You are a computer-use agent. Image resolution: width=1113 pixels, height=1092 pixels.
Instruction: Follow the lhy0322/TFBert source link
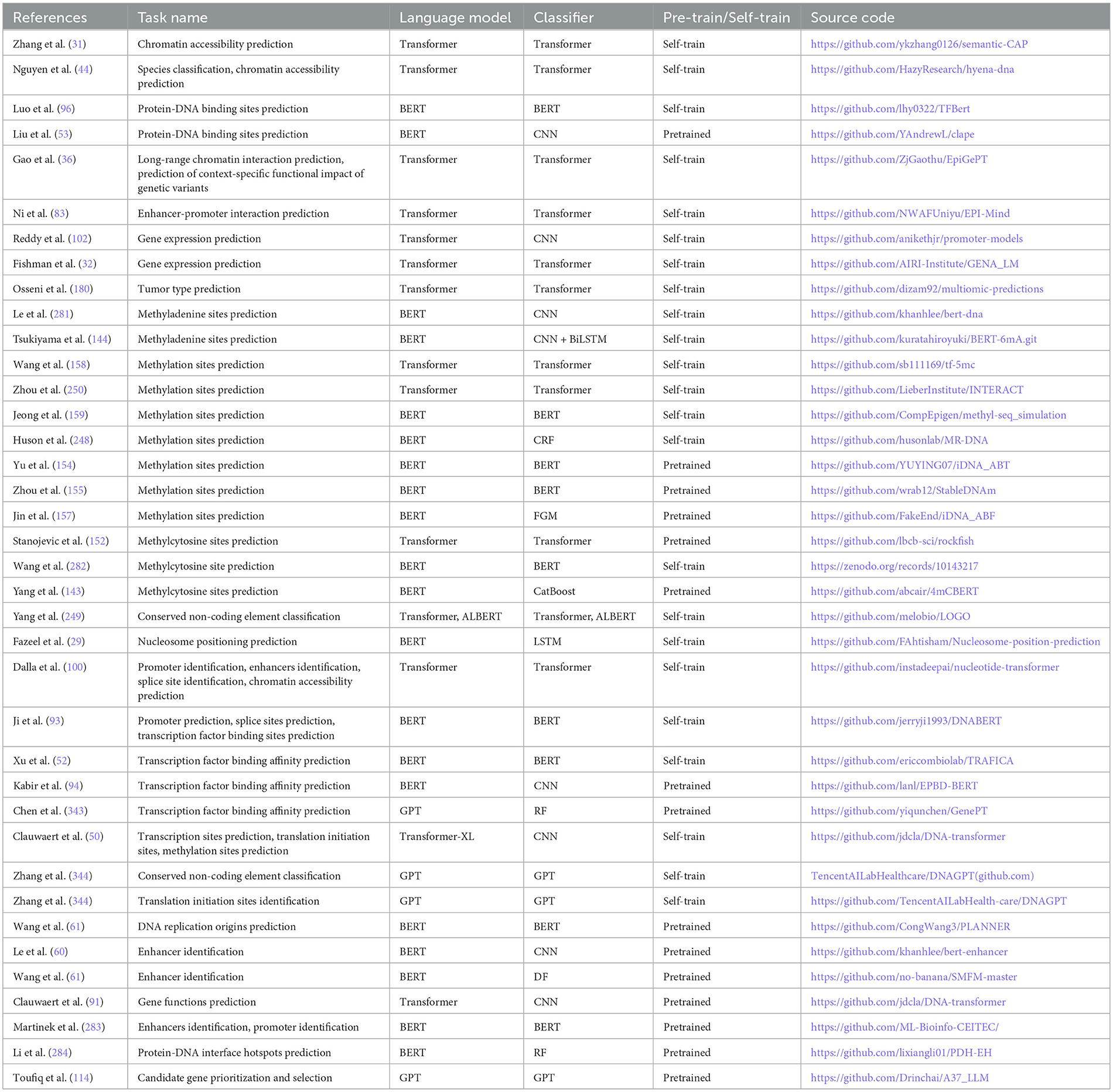click(890, 108)
